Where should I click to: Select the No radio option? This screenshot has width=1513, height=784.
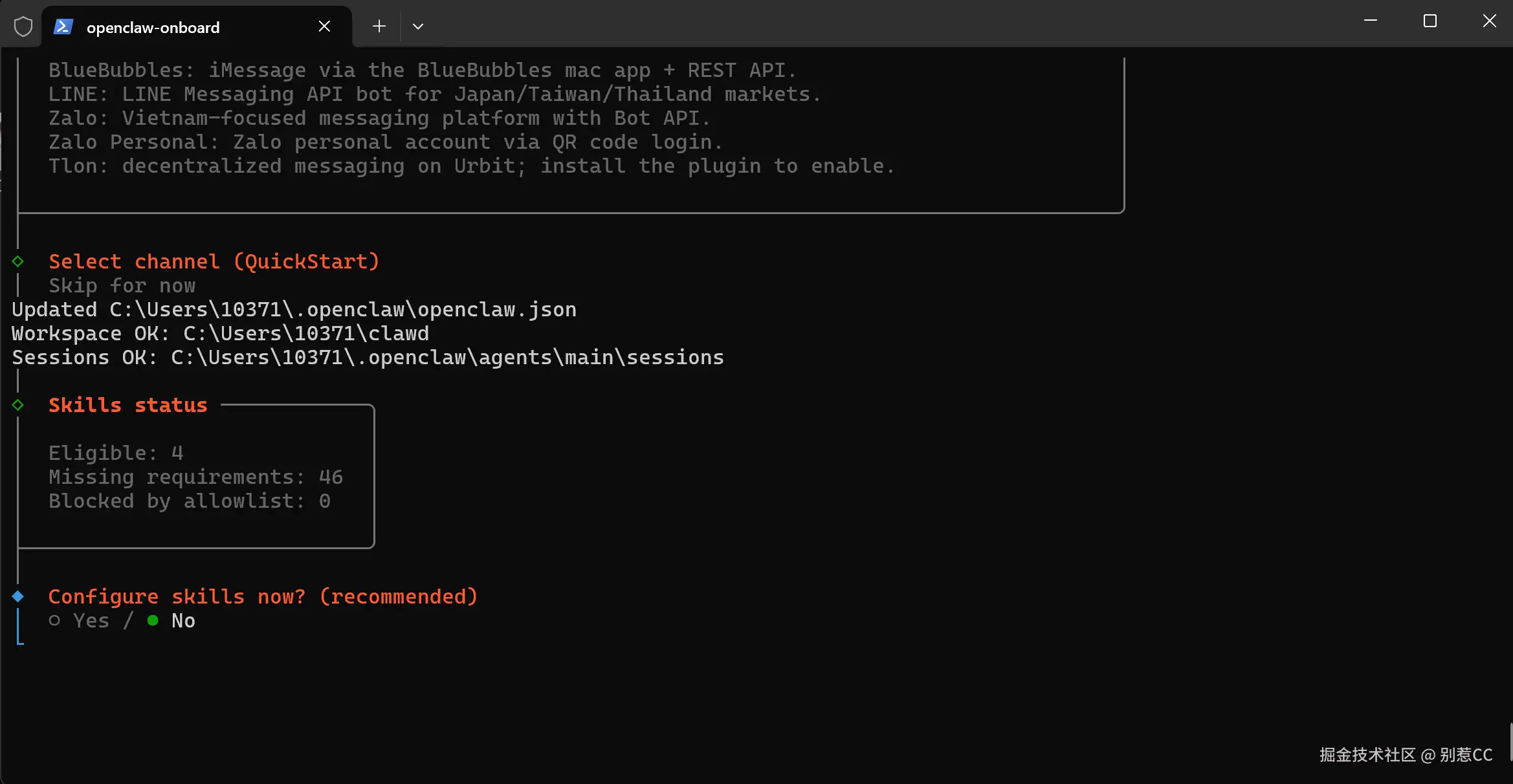[x=153, y=621]
